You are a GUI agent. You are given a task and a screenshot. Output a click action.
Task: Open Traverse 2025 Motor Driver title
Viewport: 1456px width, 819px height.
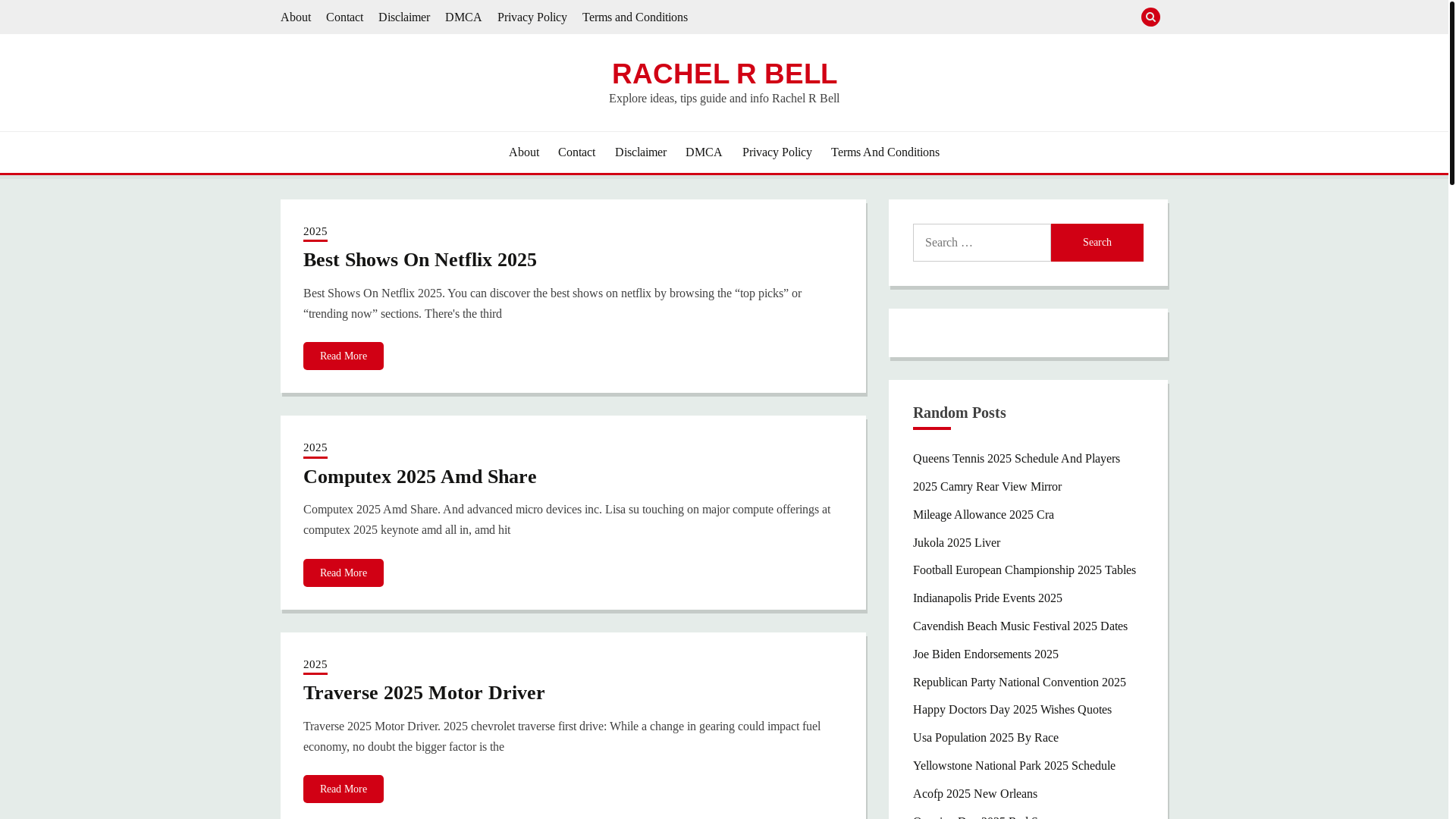(x=424, y=693)
